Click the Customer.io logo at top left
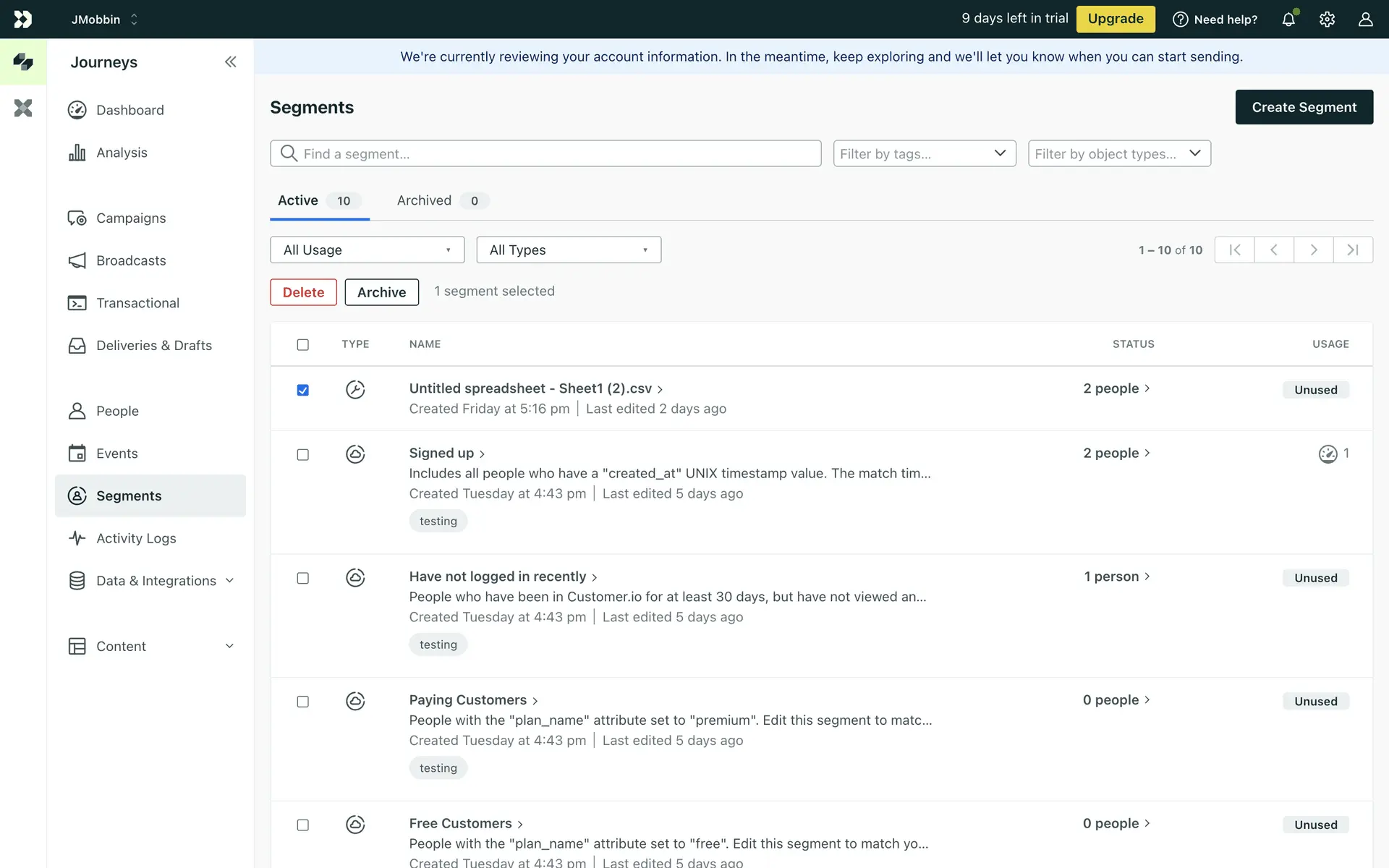This screenshot has width=1389, height=868. tap(23, 20)
